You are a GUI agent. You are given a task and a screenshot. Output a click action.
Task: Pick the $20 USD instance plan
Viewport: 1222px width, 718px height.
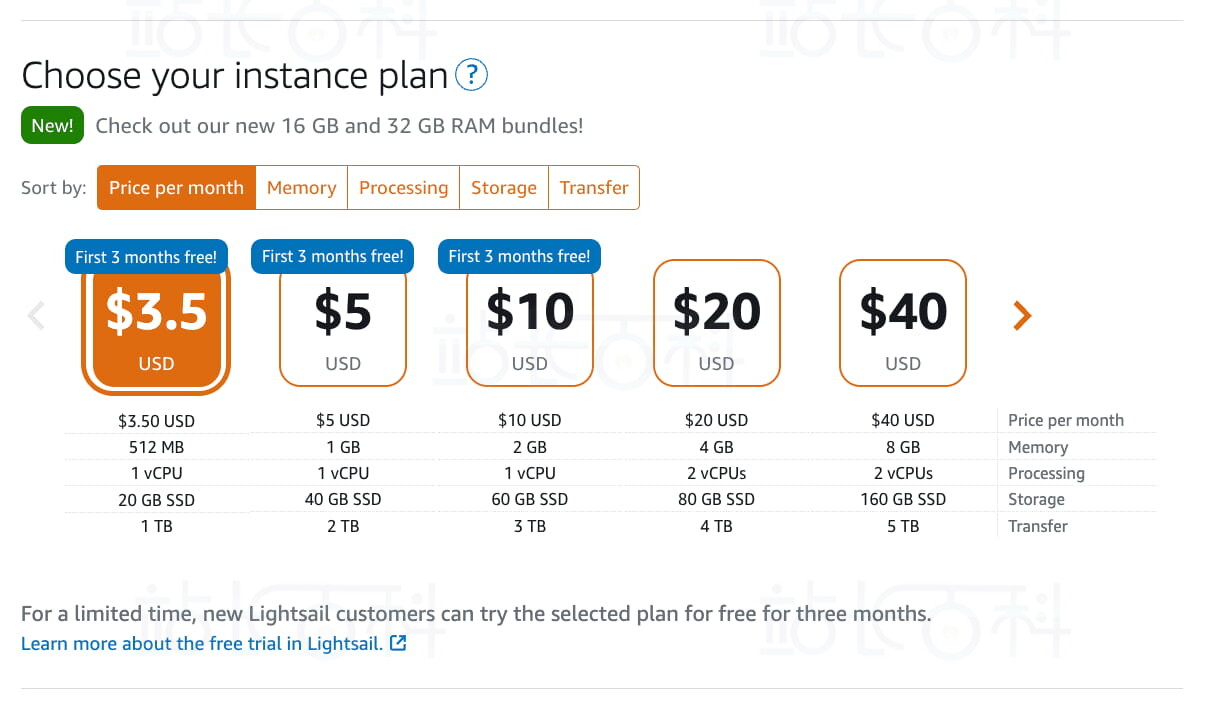pyautogui.click(x=716, y=324)
